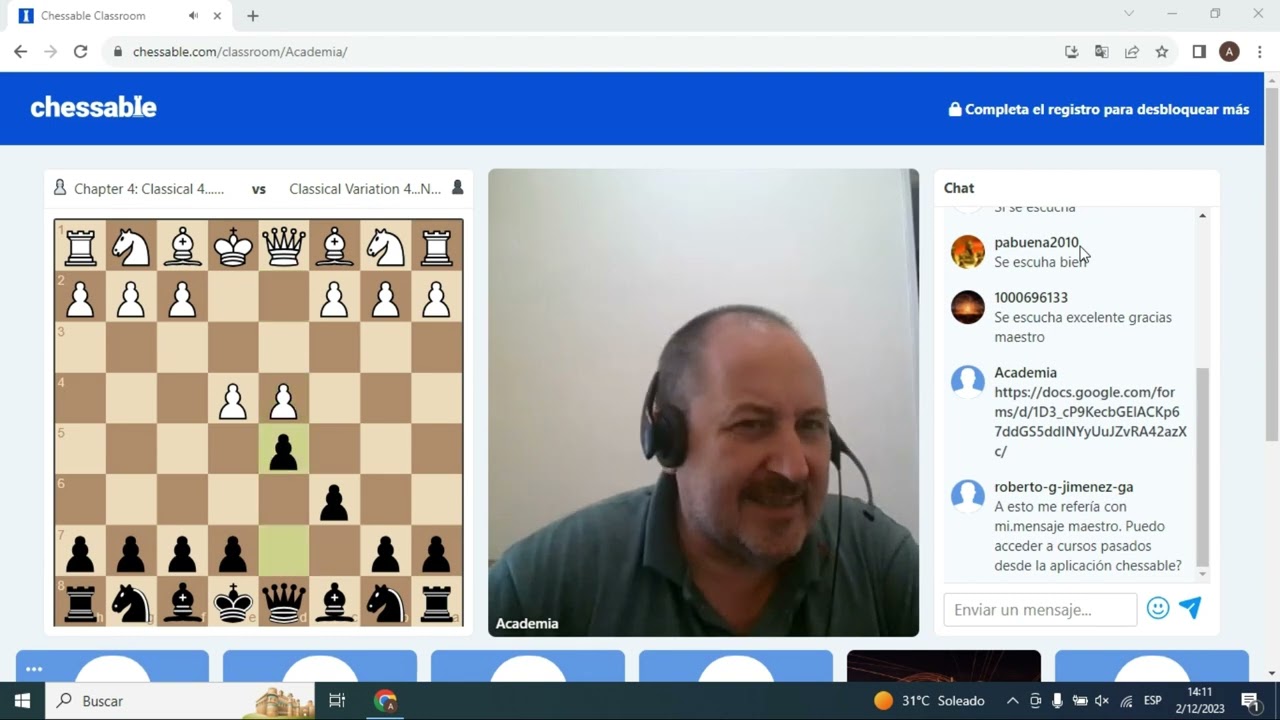
Task: Click the share page icon
Action: (1132, 52)
